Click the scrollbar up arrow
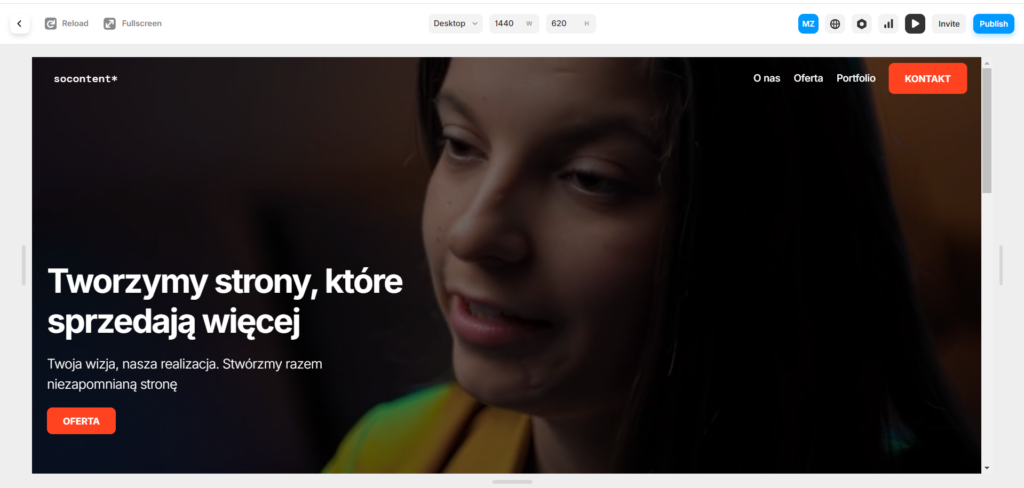This screenshot has width=1024, height=488. pos(987,63)
